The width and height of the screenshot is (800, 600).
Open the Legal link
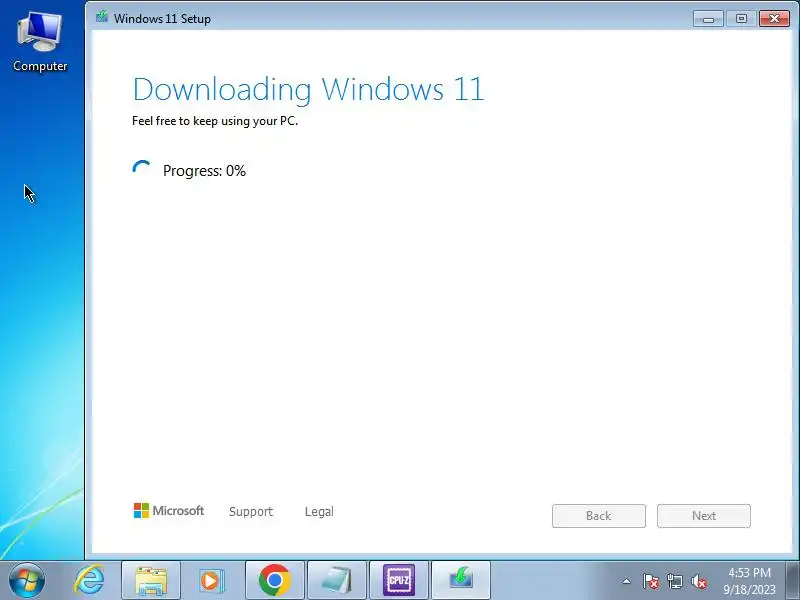(x=319, y=511)
